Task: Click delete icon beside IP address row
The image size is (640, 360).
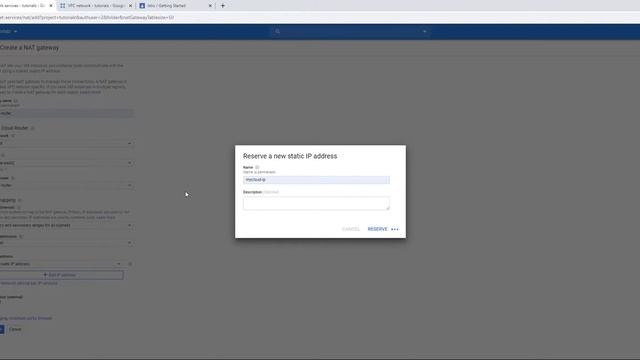Action: click(130, 264)
